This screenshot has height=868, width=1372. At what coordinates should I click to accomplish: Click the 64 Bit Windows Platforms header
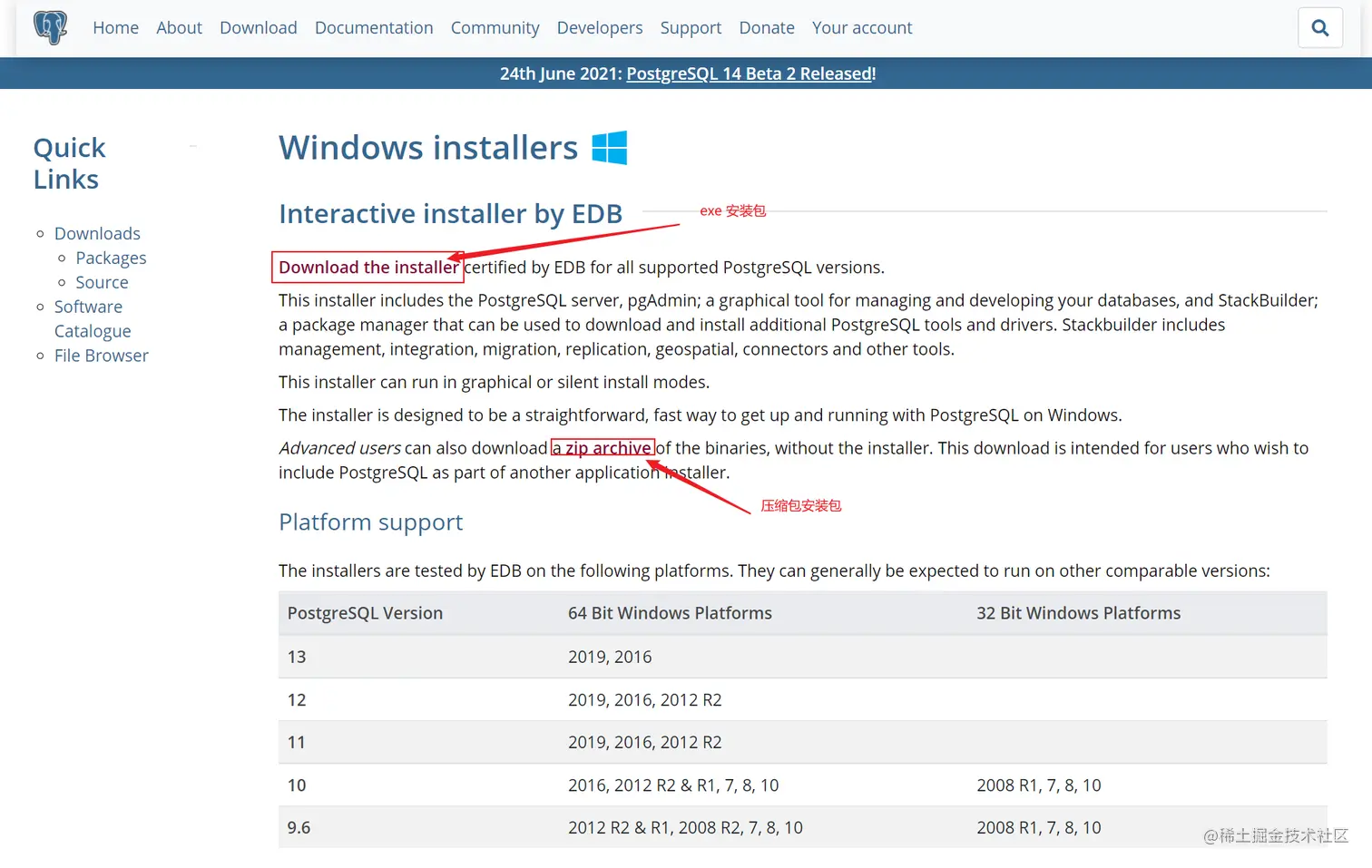(x=670, y=613)
